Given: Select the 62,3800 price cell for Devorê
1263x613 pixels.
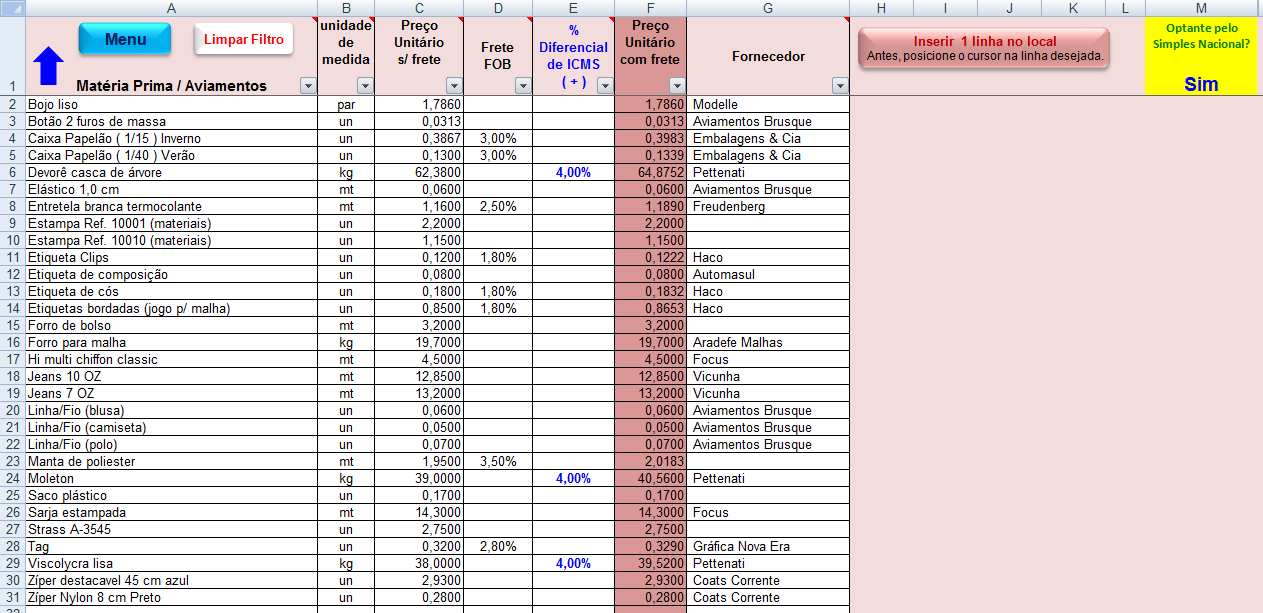Looking at the screenshot, I should tap(419, 172).
